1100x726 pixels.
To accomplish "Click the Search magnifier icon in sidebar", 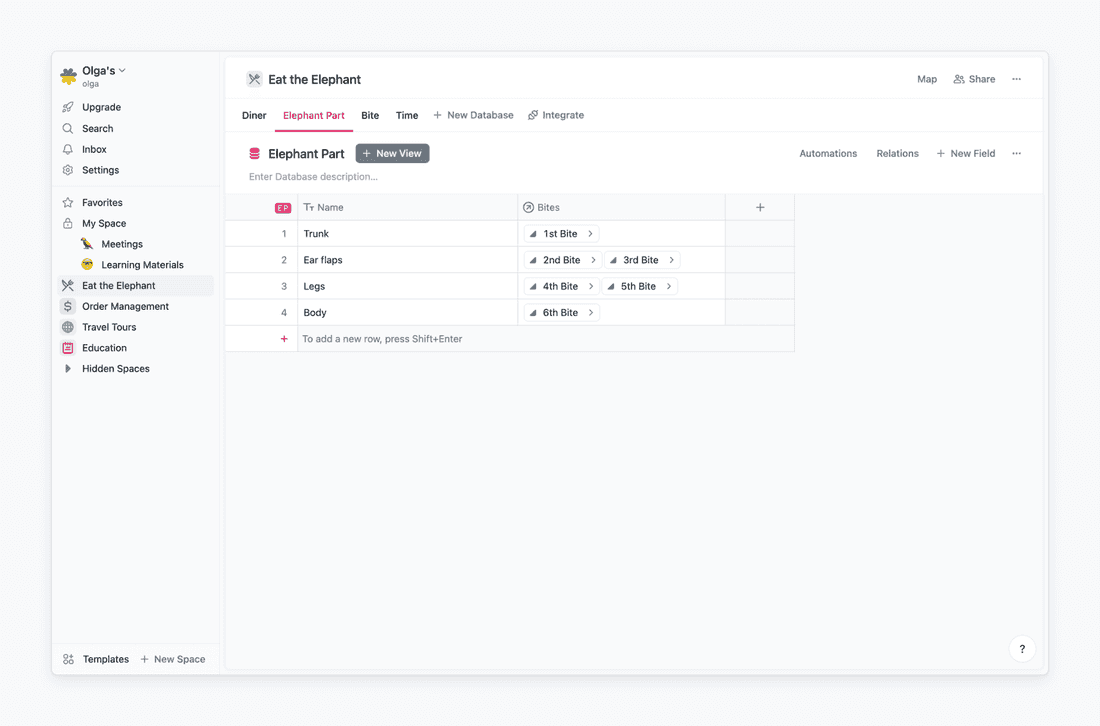I will tap(68, 129).
